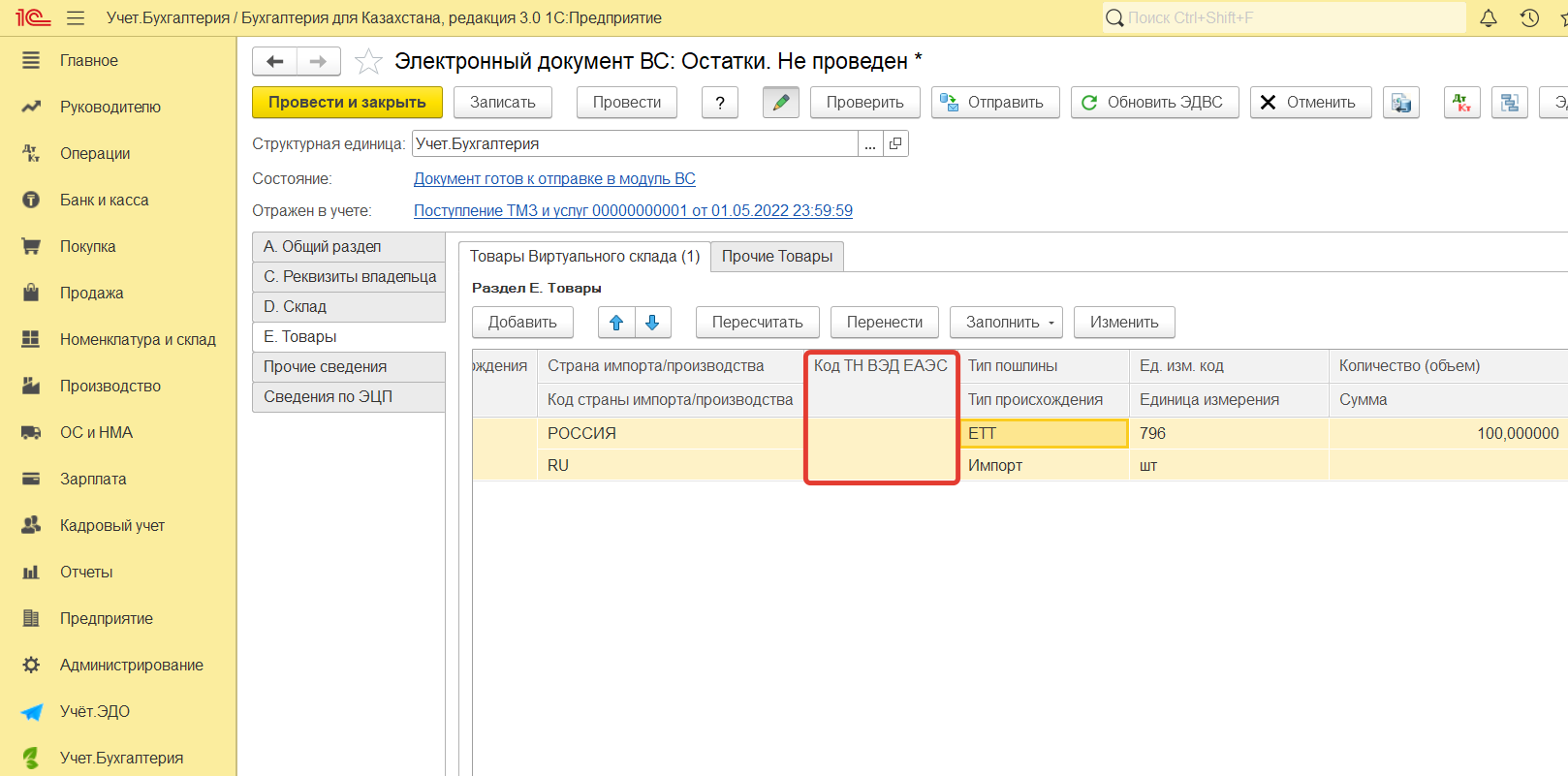Click the Дт/Кт postings icon

click(1461, 103)
